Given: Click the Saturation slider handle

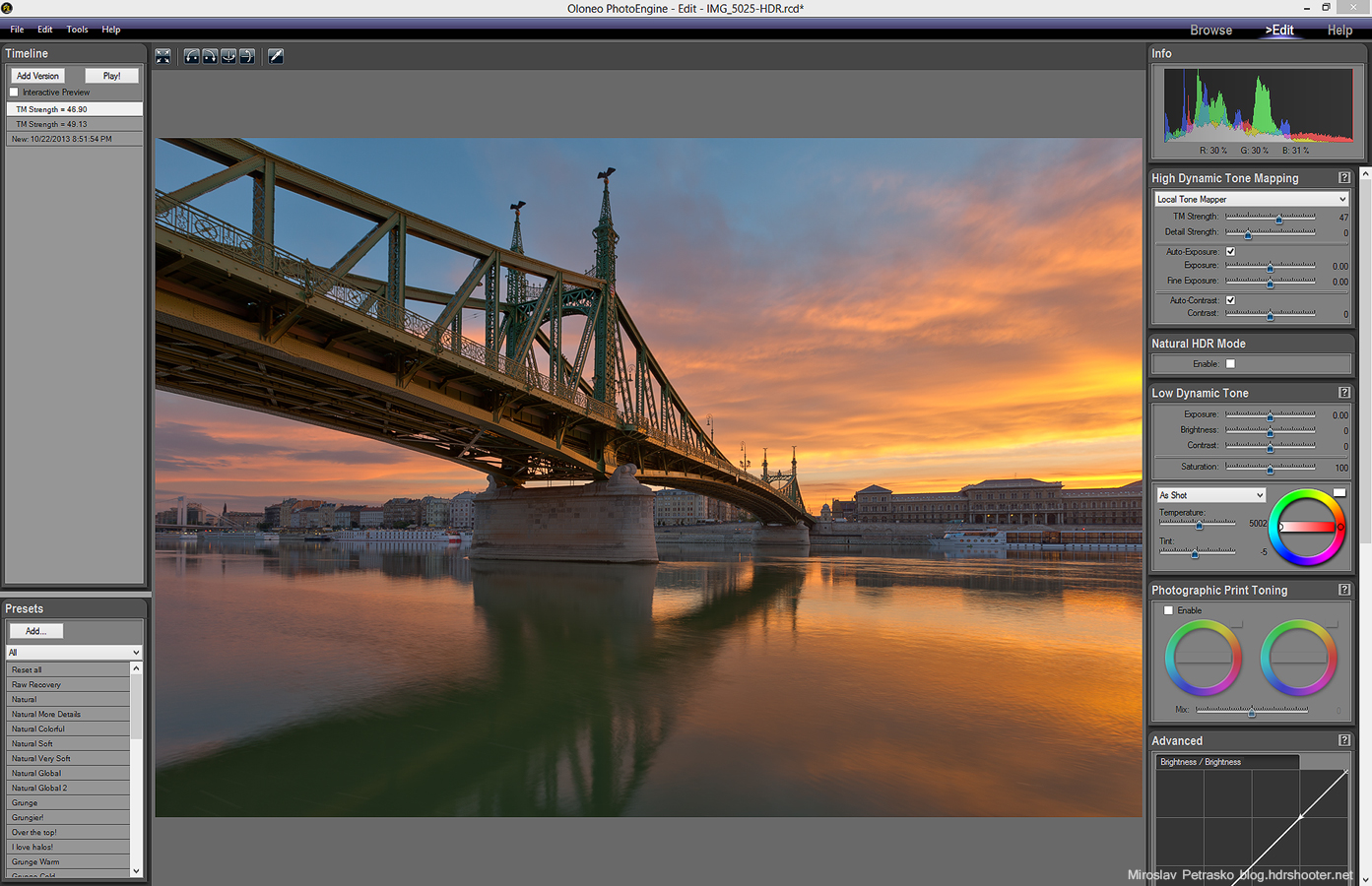Looking at the screenshot, I should click(1271, 469).
